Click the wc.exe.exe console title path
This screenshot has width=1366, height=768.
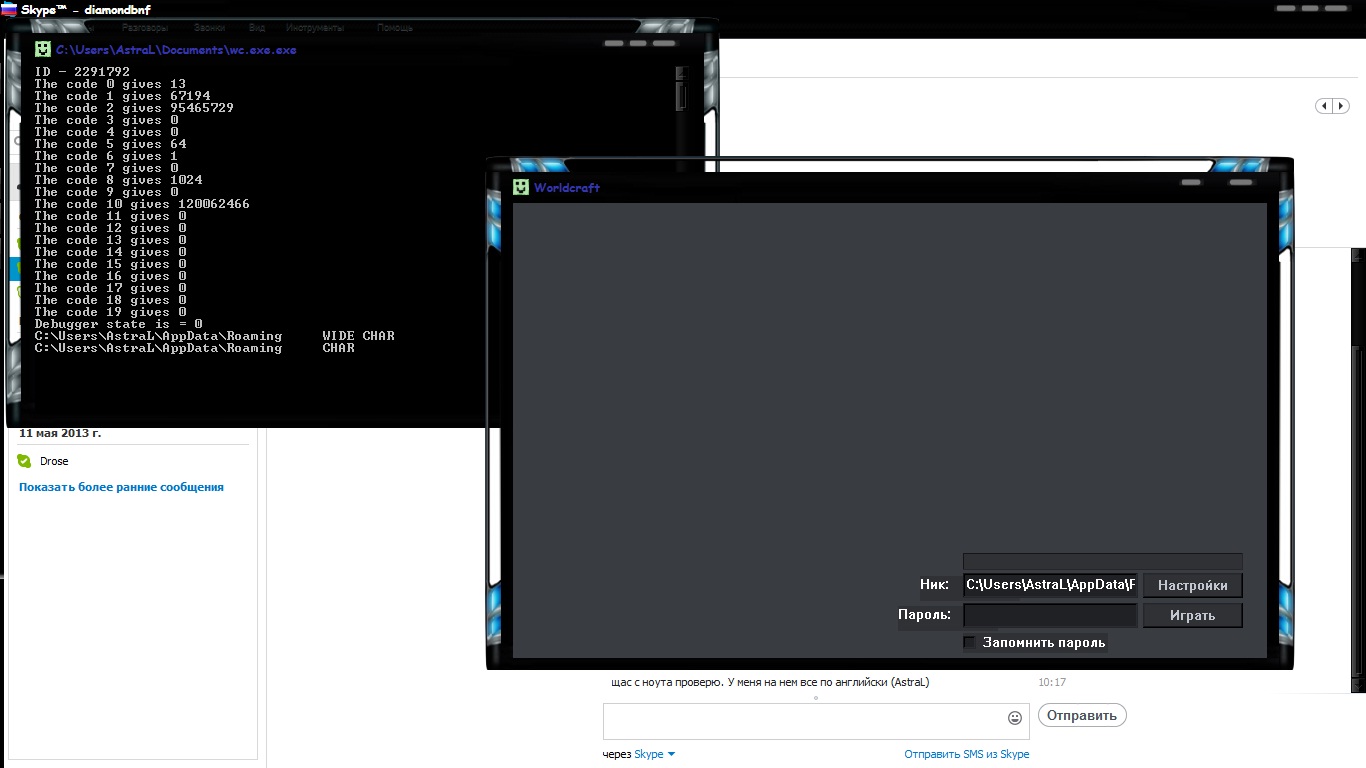coord(176,49)
